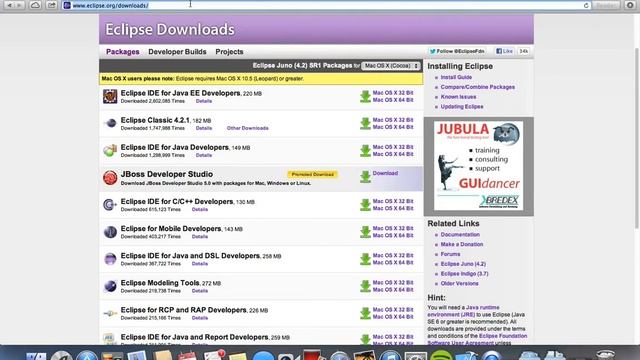The height and width of the screenshot is (360, 640).
Task: Click the green download arrow for Java and DSL Developers
Action: pyautogui.click(x=365, y=259)
